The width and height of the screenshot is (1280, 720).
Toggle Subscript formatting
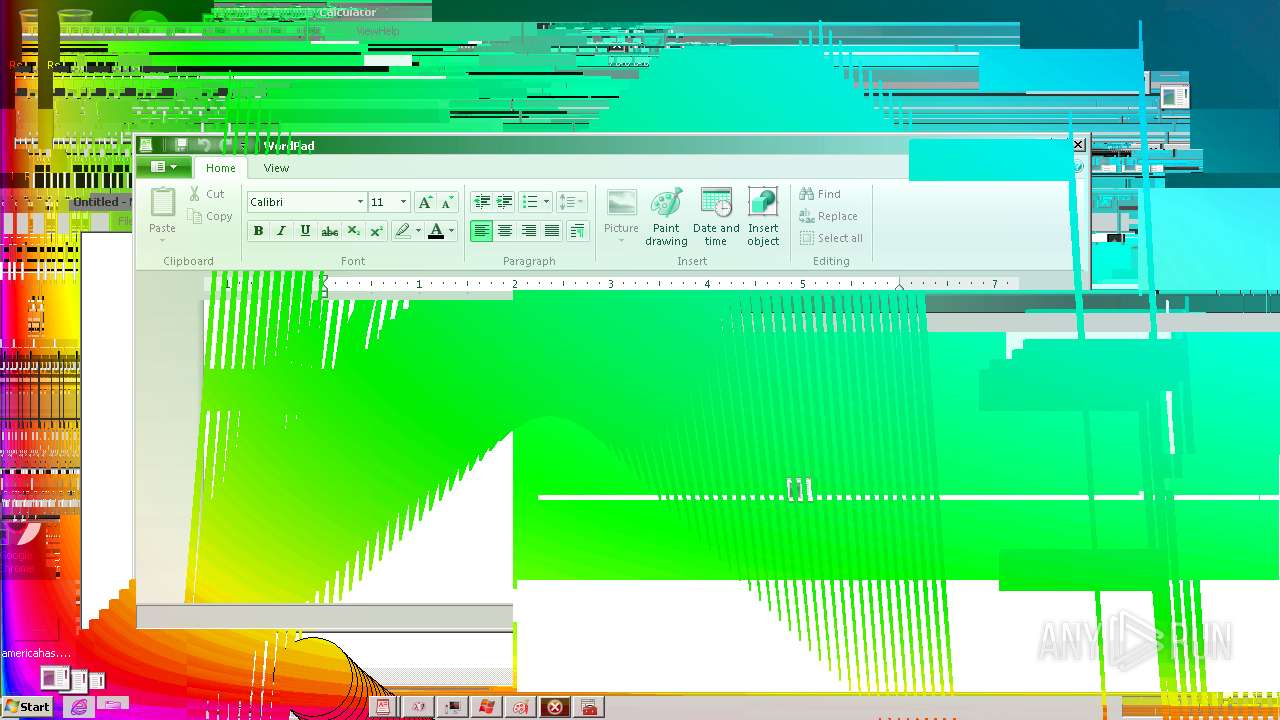click(x=353, y=231)
